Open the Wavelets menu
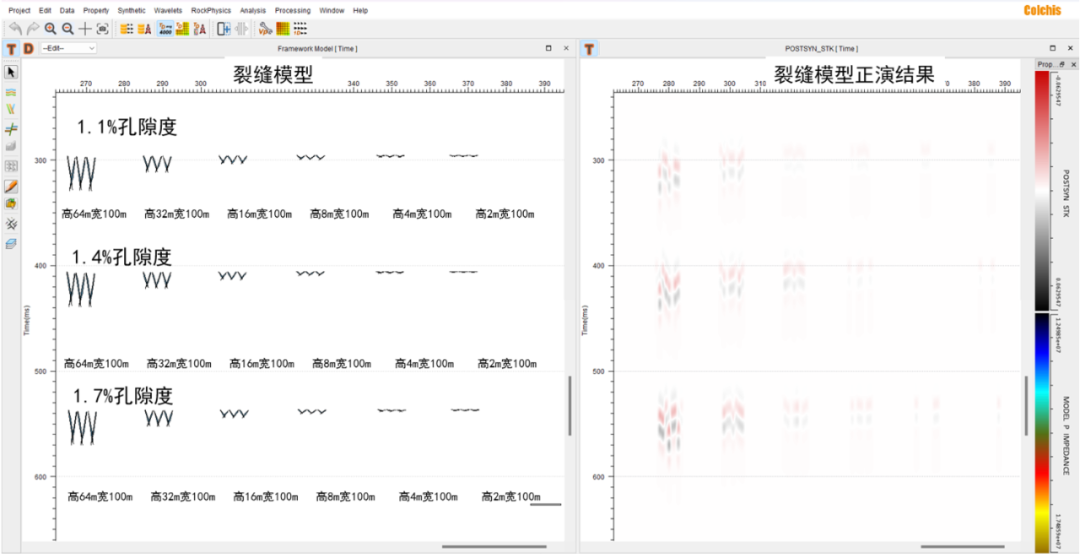This screenshot has height=554, width=1080. click(x=168, y=10)
